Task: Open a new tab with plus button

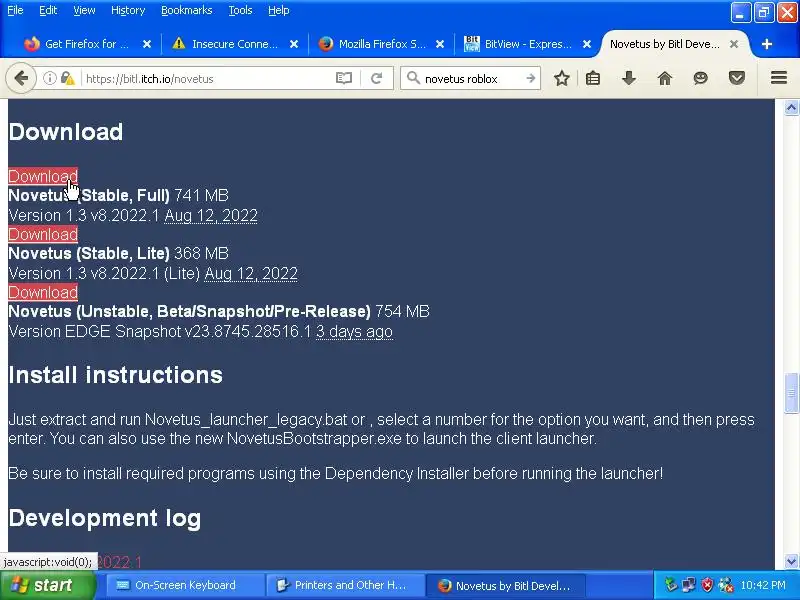Action: (766, 44)
